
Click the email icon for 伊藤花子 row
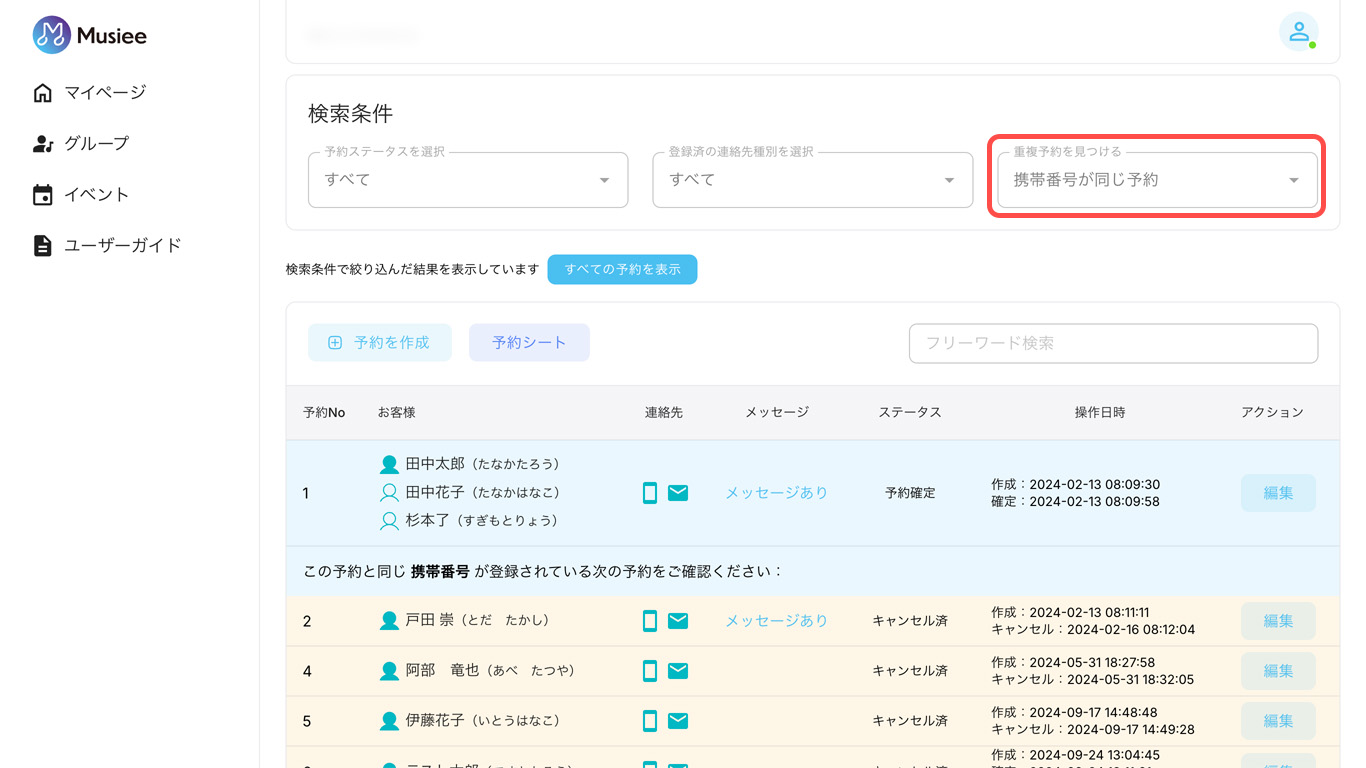tap(678, 721)
